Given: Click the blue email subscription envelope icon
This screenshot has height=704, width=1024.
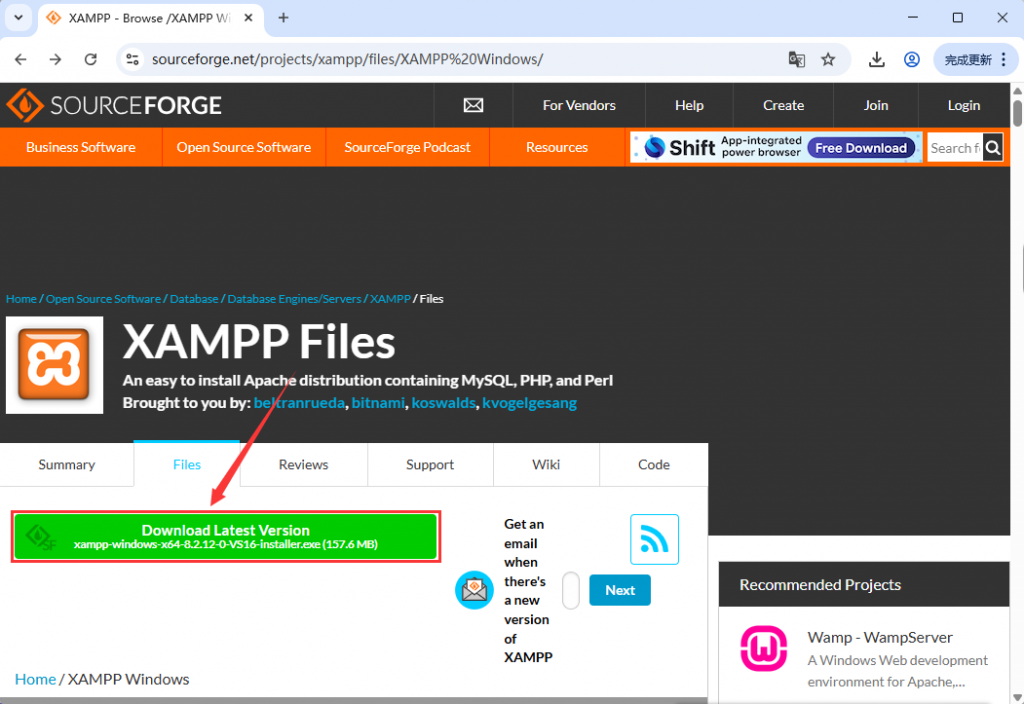Looking at the screenshot, I should [x=474, y=590].
